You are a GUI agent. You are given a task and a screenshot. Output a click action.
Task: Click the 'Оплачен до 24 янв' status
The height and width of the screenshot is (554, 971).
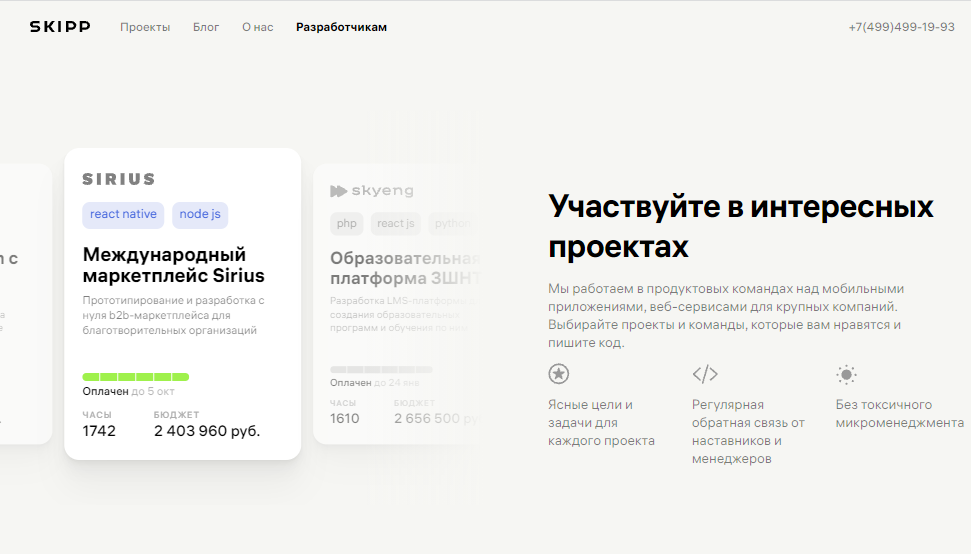[375, 383]
